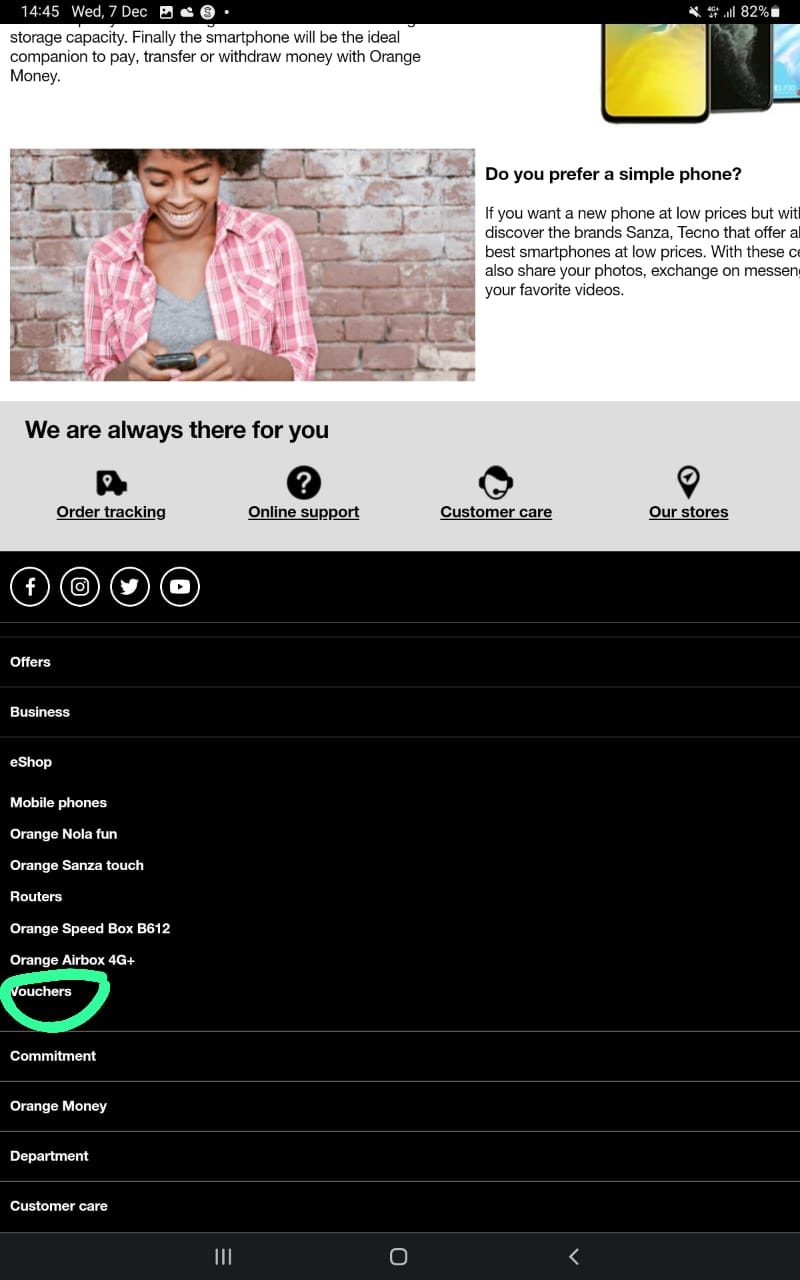Tap the Our stores location pin icon
Image resolution: width=800 pixels, height=1280 pixels.
[x=688, y=483]
